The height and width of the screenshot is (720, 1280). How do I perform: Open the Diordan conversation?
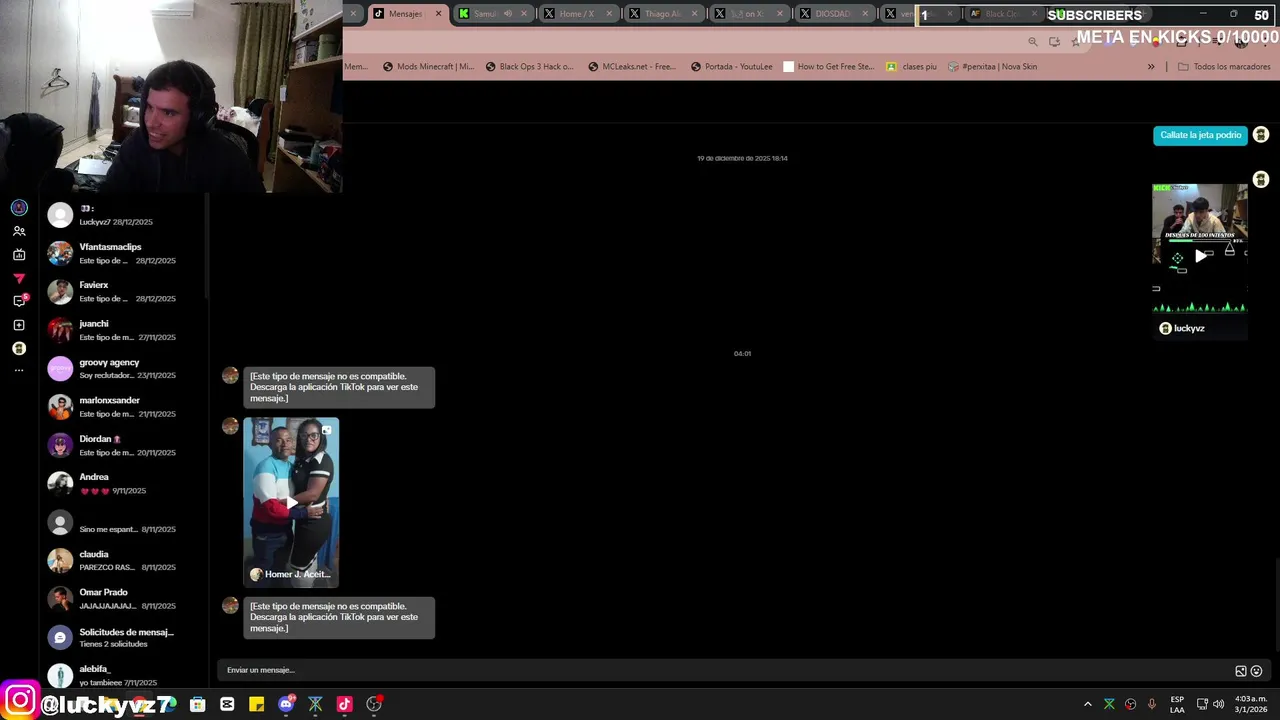click(x=125, y=446)
